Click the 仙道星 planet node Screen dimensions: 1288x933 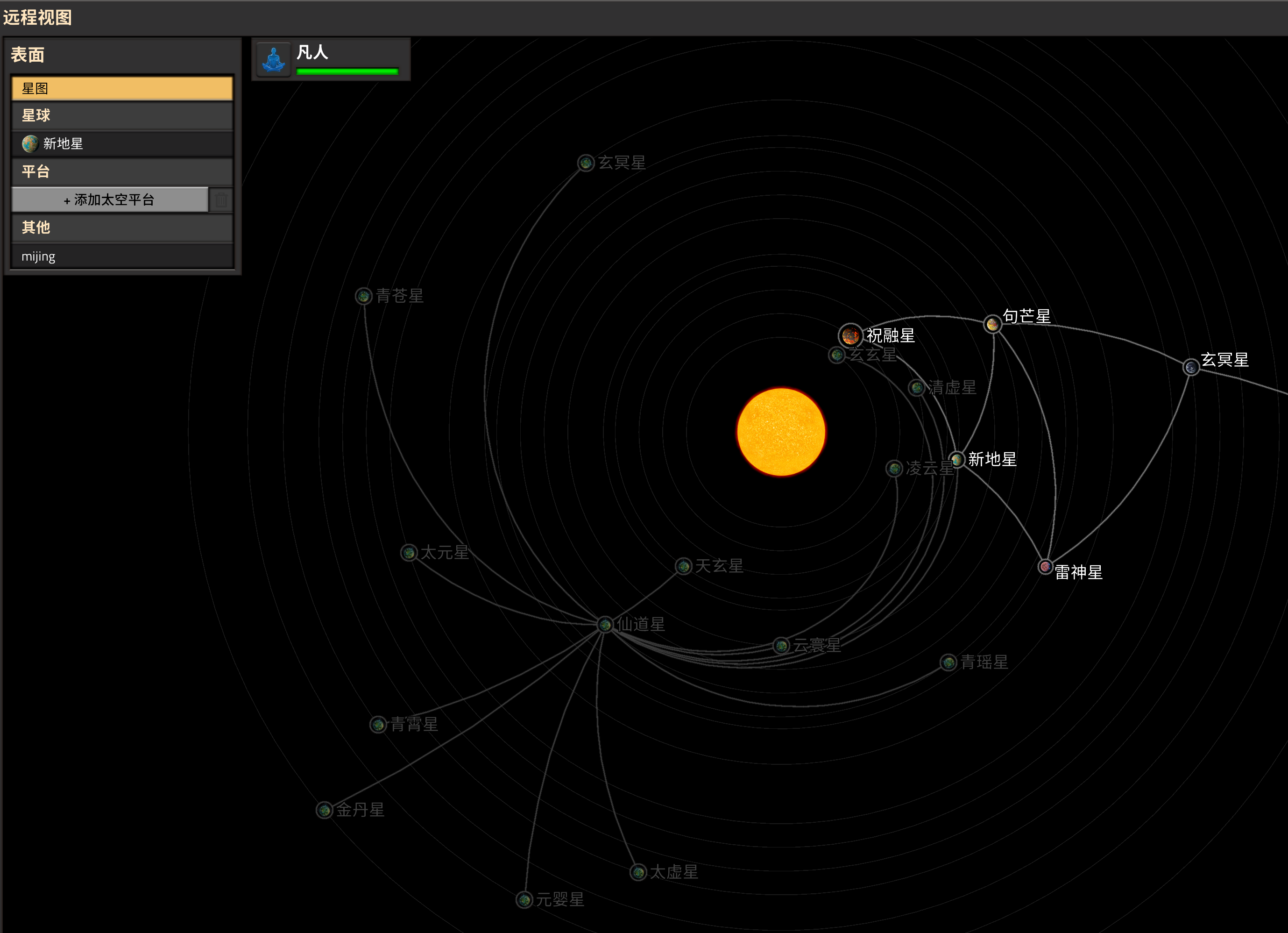click(605, 625)
